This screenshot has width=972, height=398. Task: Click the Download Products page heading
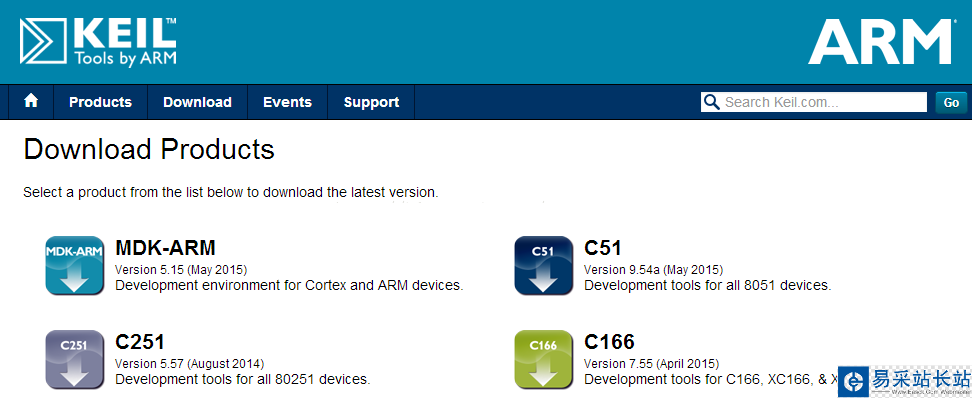coord(149,150)
